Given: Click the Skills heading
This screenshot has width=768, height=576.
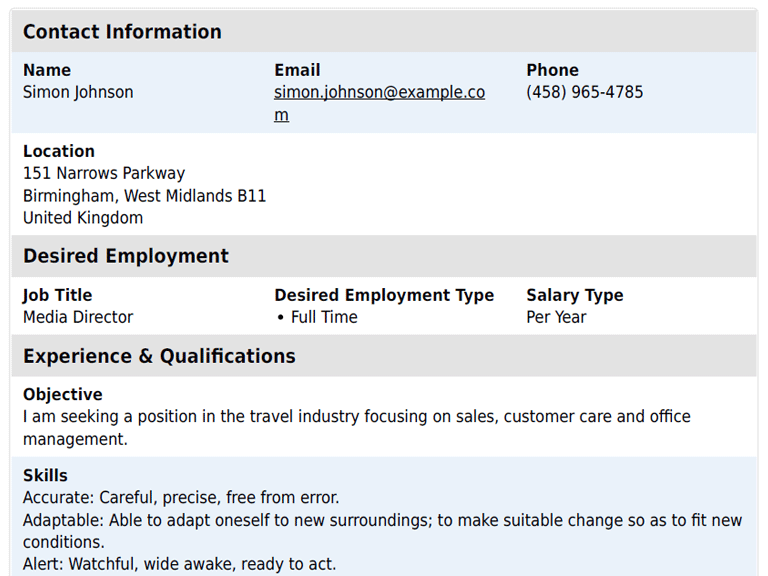Looking at the screenshot, I should tap(45, 475).
